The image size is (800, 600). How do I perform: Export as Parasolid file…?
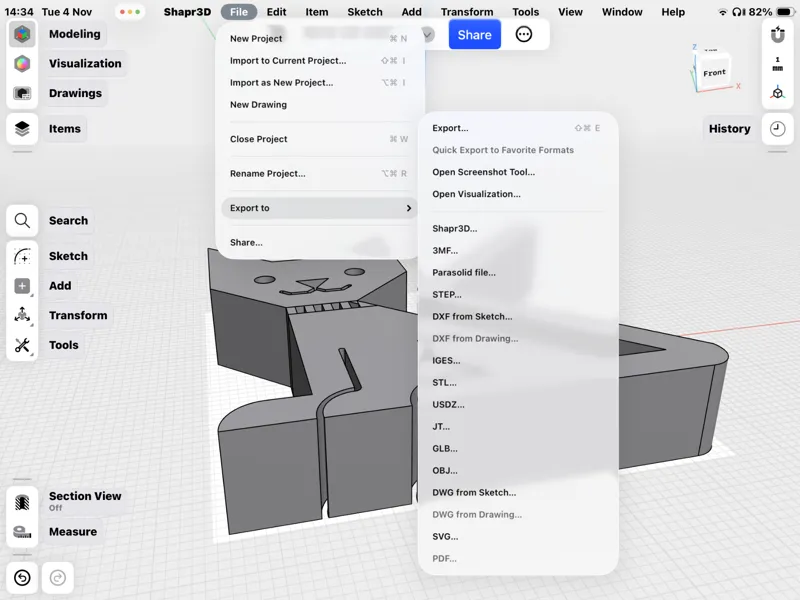tap(518, 272)
